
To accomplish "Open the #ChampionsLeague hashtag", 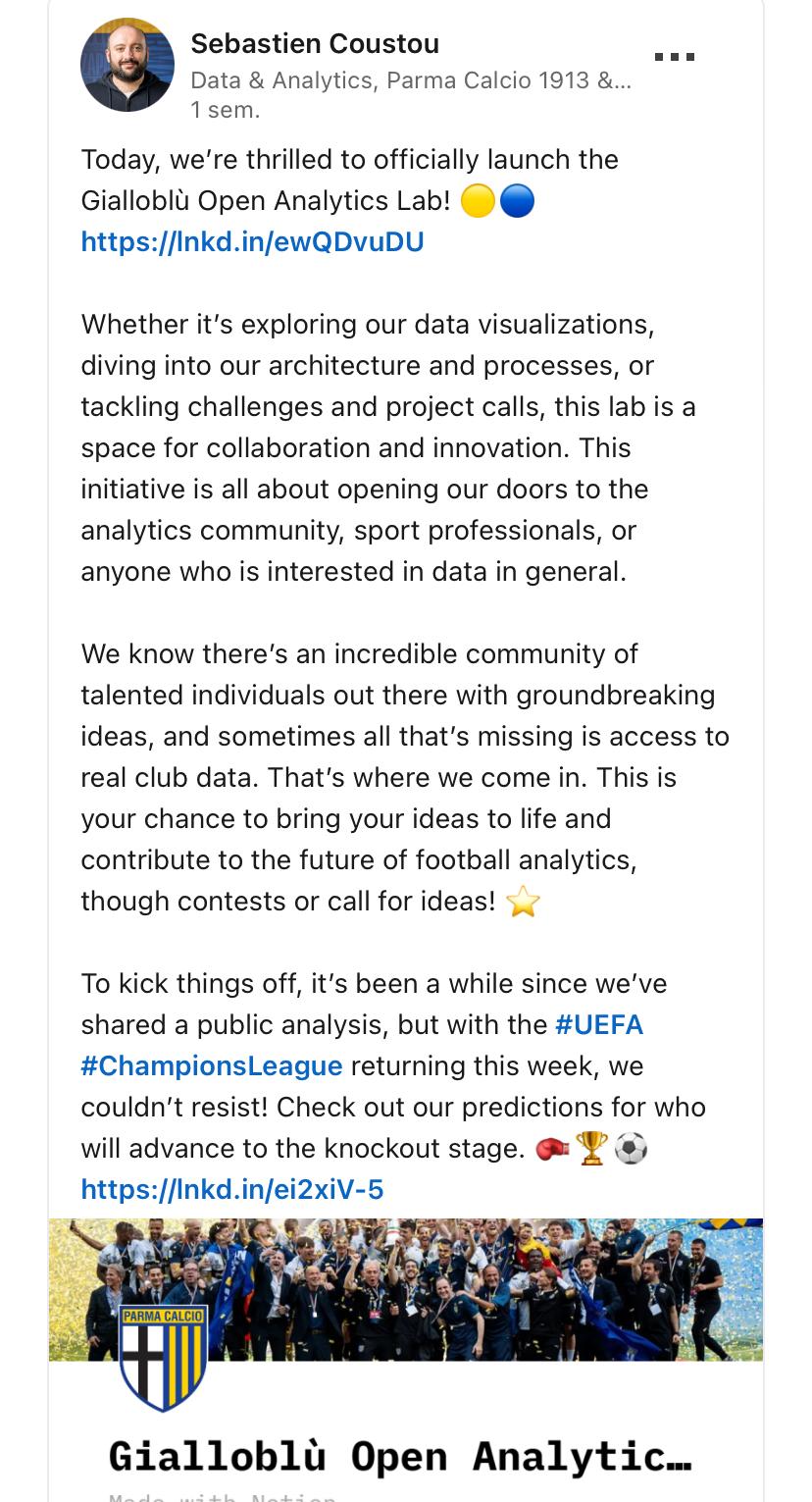I will click(x=212, y=1065).
